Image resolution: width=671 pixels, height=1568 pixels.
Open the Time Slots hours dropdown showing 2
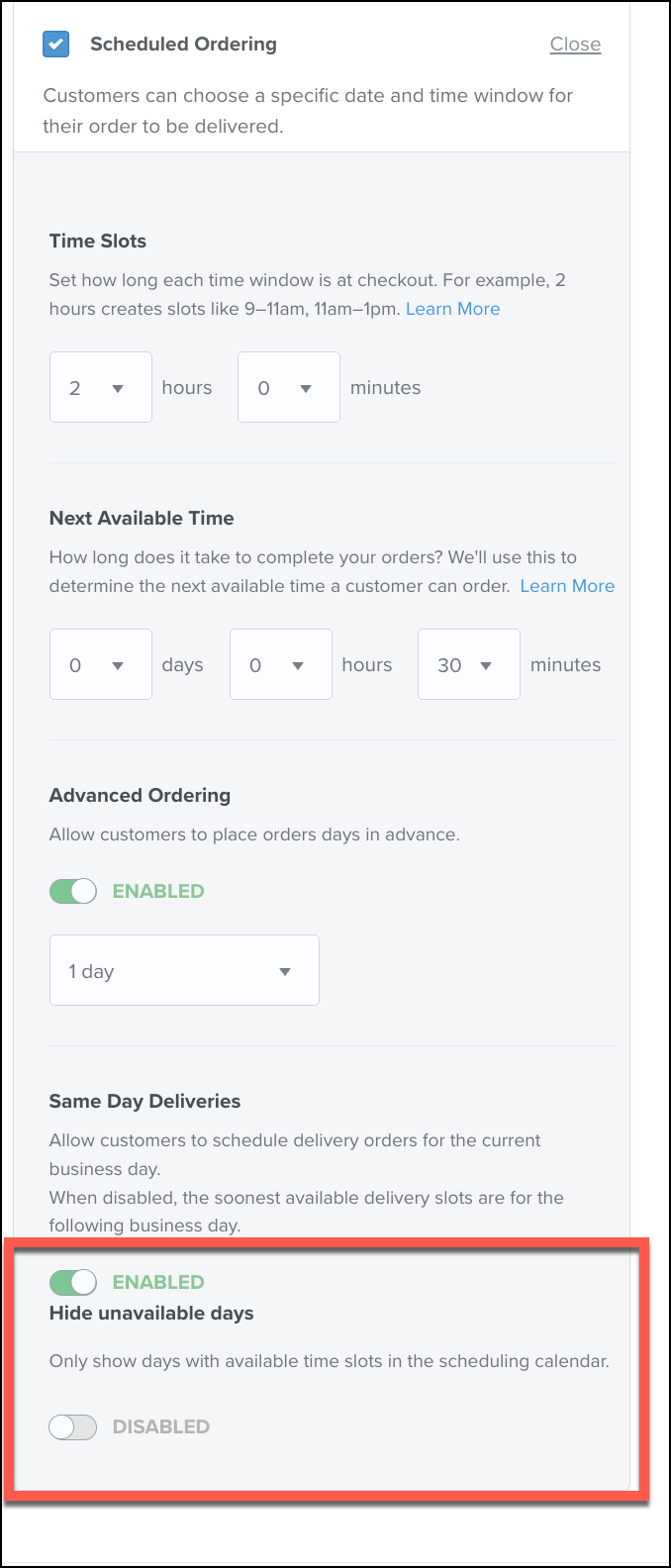coord(101,387)
